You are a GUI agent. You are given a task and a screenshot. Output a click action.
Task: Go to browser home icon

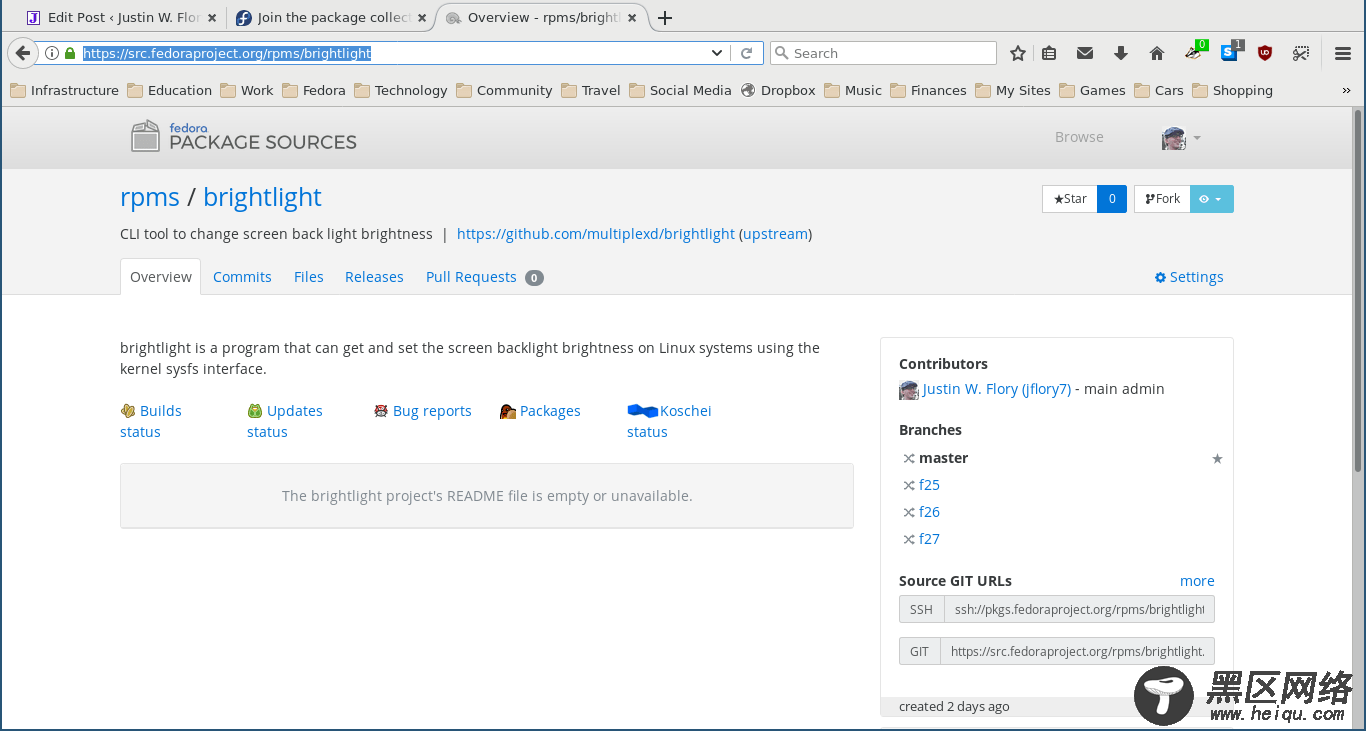[x=1157, y=53]
